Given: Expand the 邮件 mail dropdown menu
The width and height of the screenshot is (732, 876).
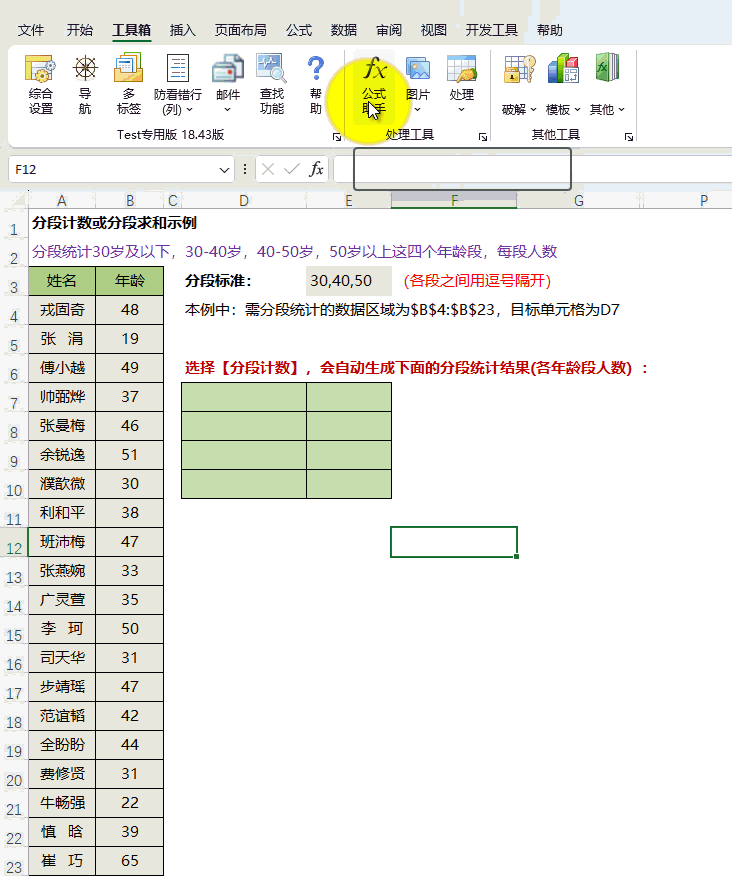Looking at the screenshot, I should pos(228,102).
